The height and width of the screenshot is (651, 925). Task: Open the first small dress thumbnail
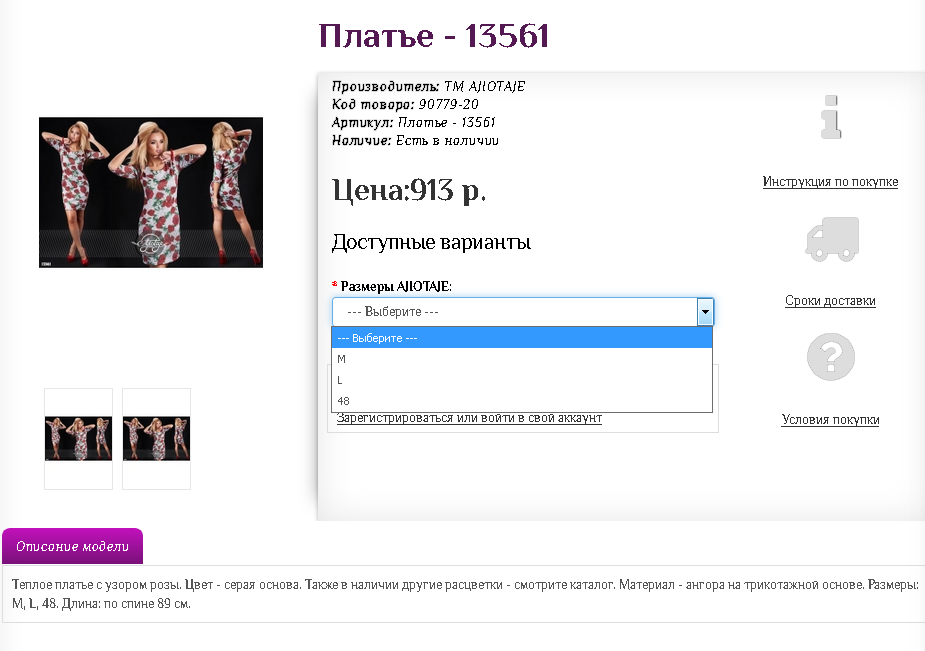[78, 439]
